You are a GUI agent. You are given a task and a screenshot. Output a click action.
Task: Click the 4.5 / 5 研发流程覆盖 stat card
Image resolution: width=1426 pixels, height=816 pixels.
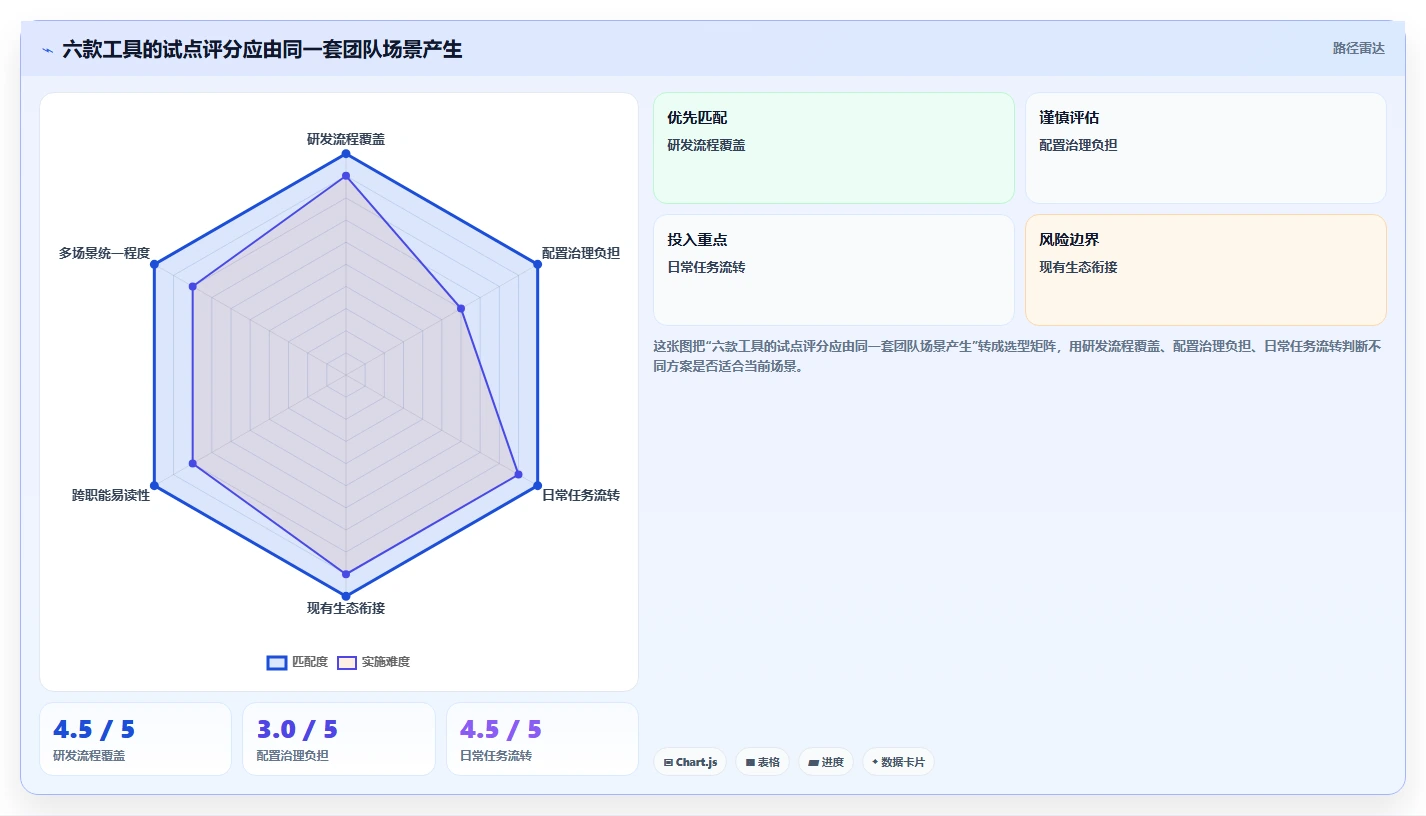pyautogui.click(x=135, y=739)
